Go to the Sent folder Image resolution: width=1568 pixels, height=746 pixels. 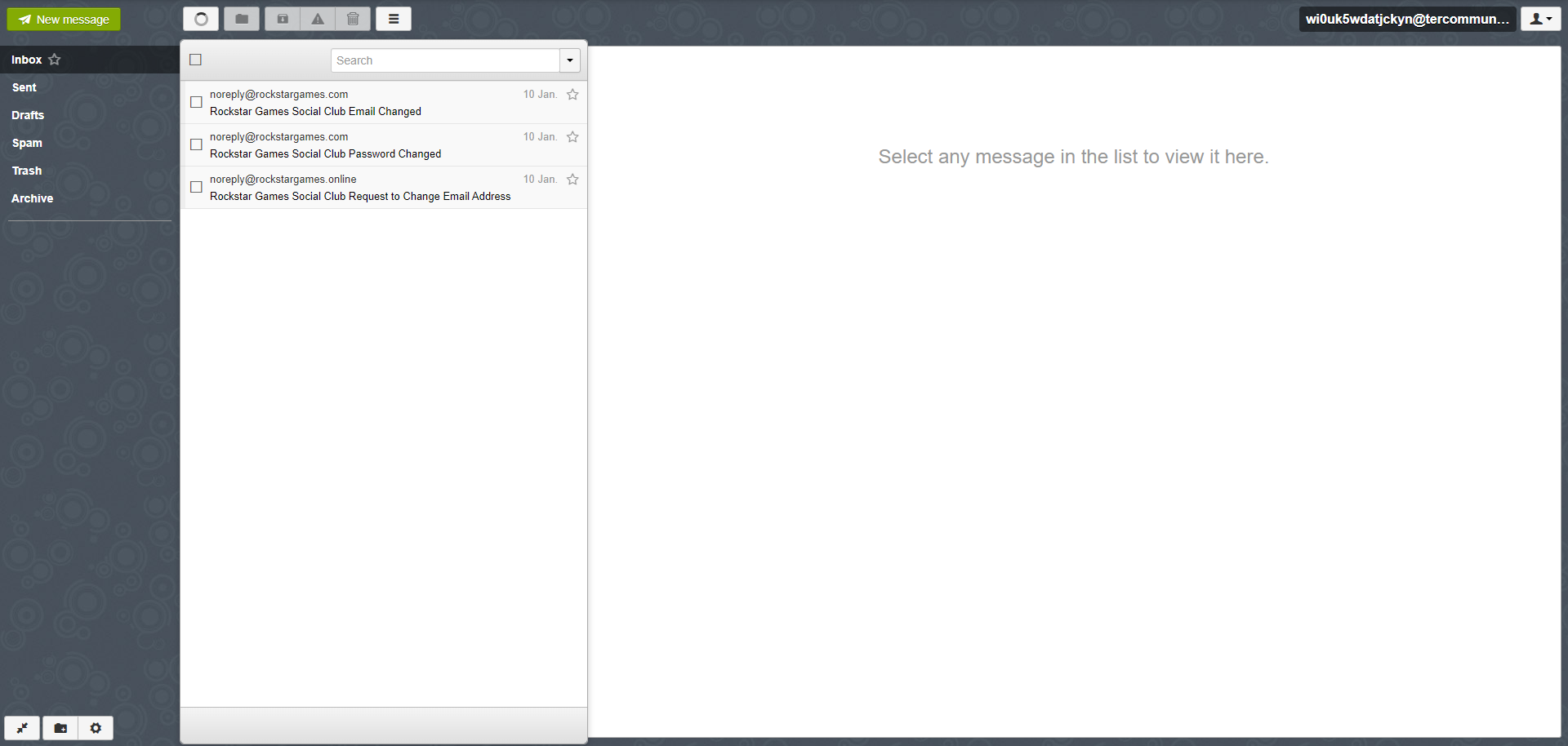point(90,87)
